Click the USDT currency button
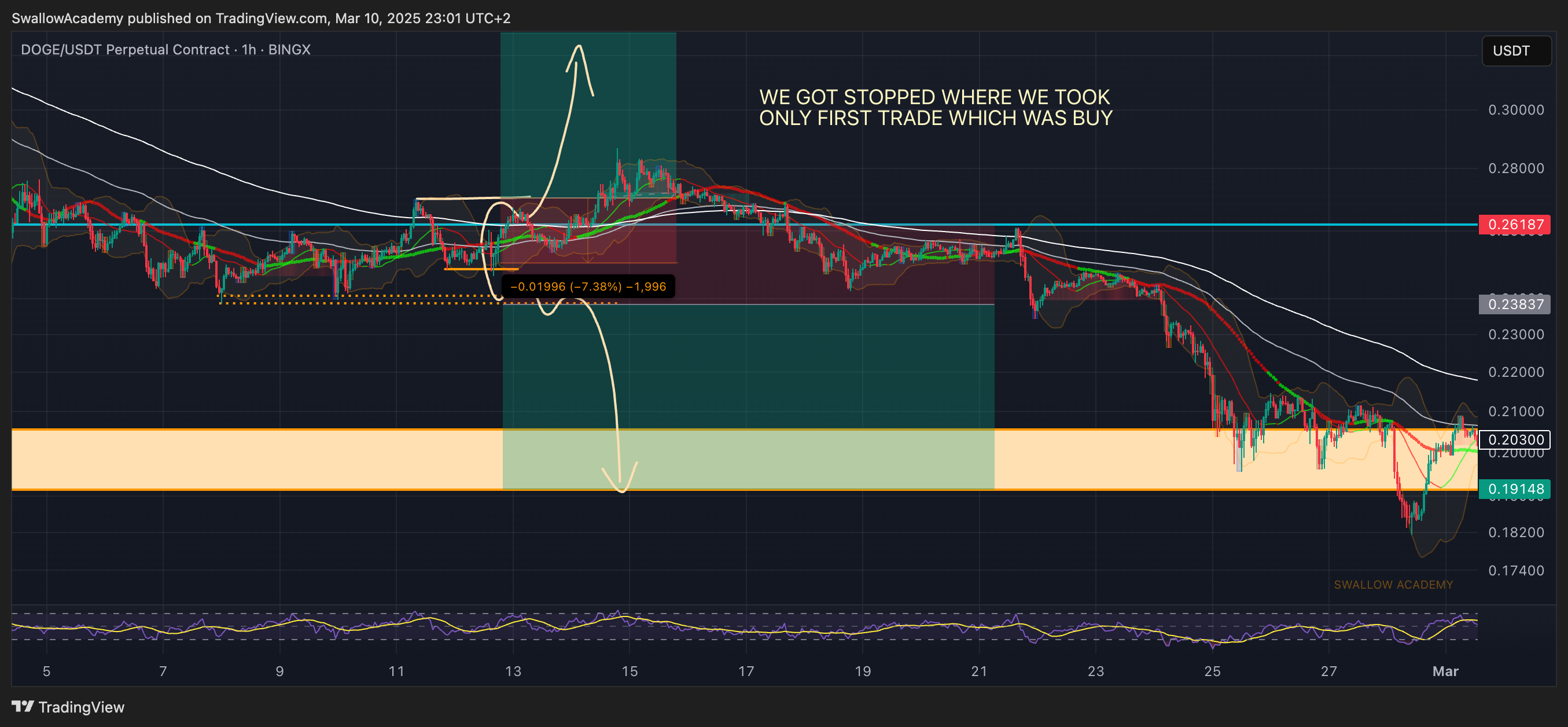This screenshot has height=727, width=1568. tap(1516, 50)
